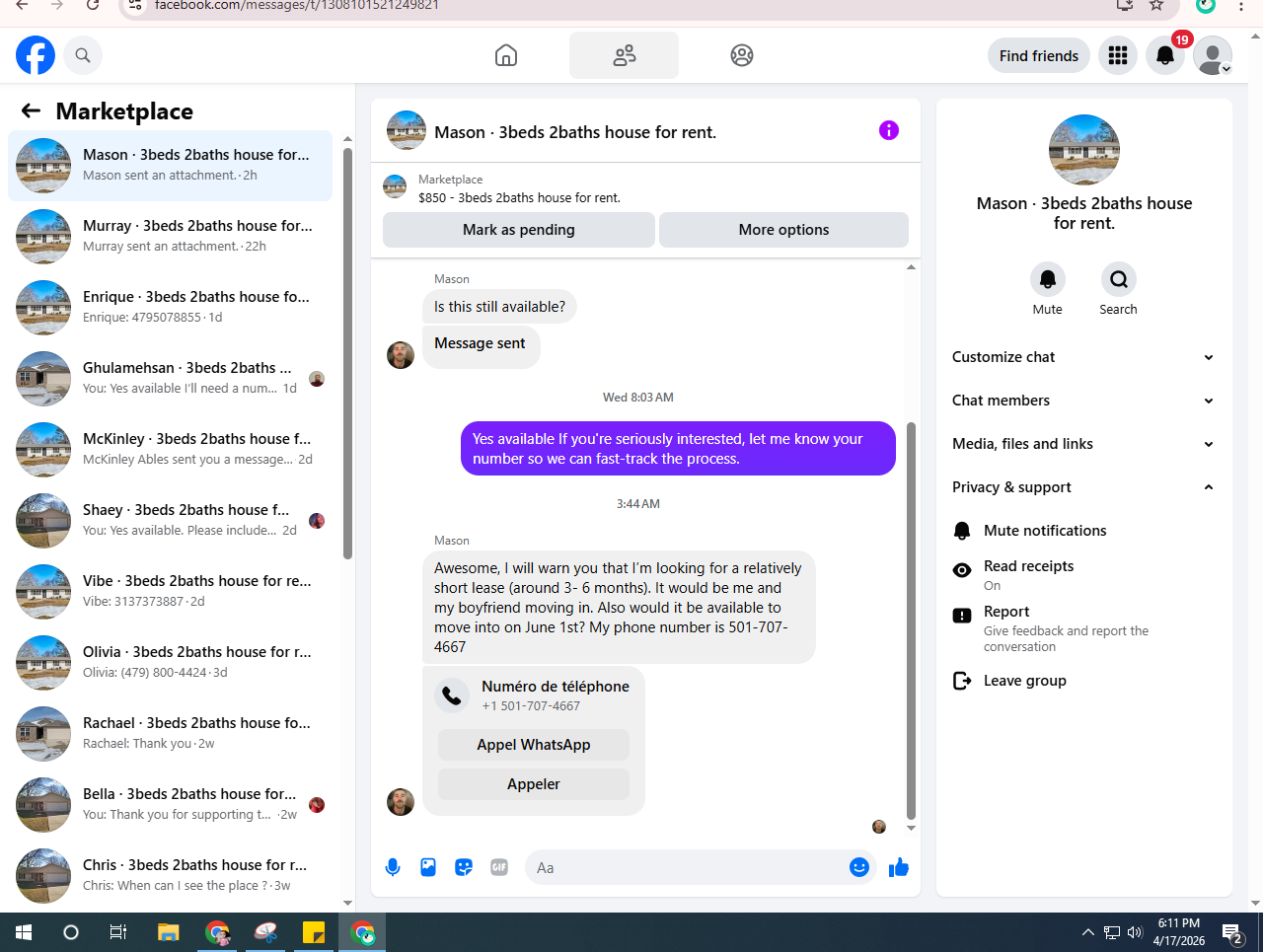Open Mason conversation in list
Screen dimensions: 1263x952
170,165
